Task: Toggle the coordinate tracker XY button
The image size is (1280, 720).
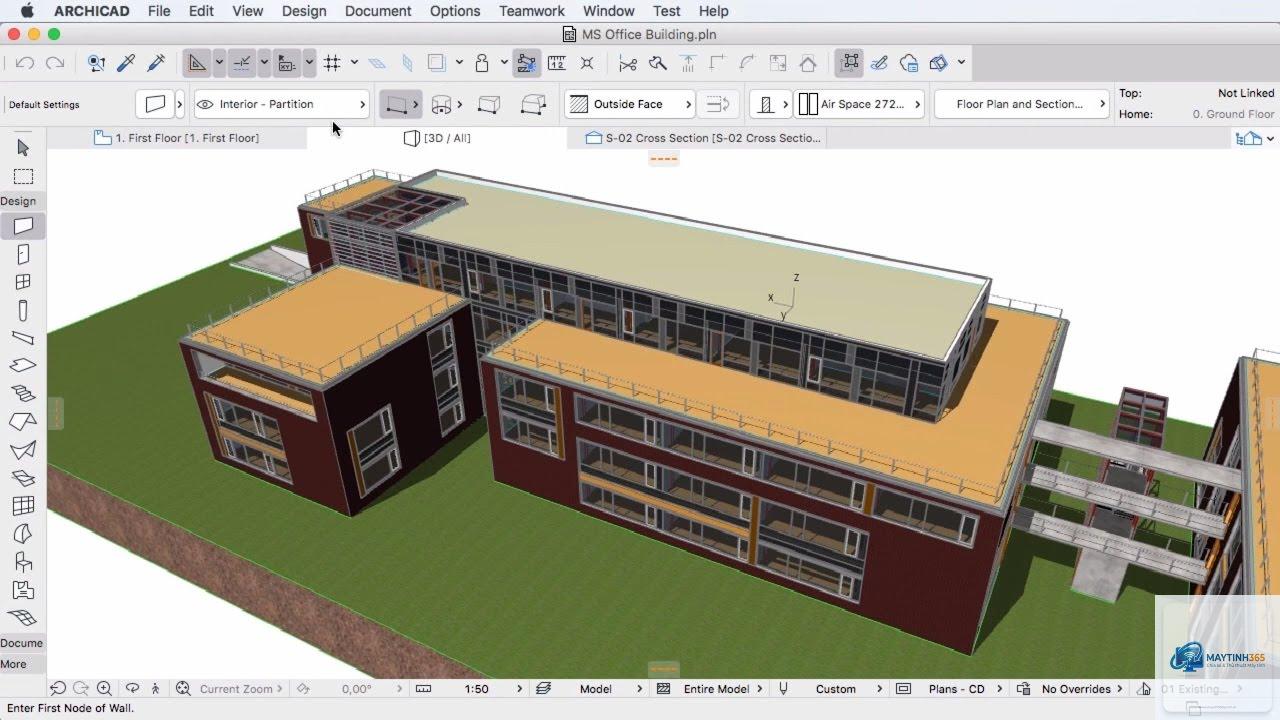Action: (287, 63)
